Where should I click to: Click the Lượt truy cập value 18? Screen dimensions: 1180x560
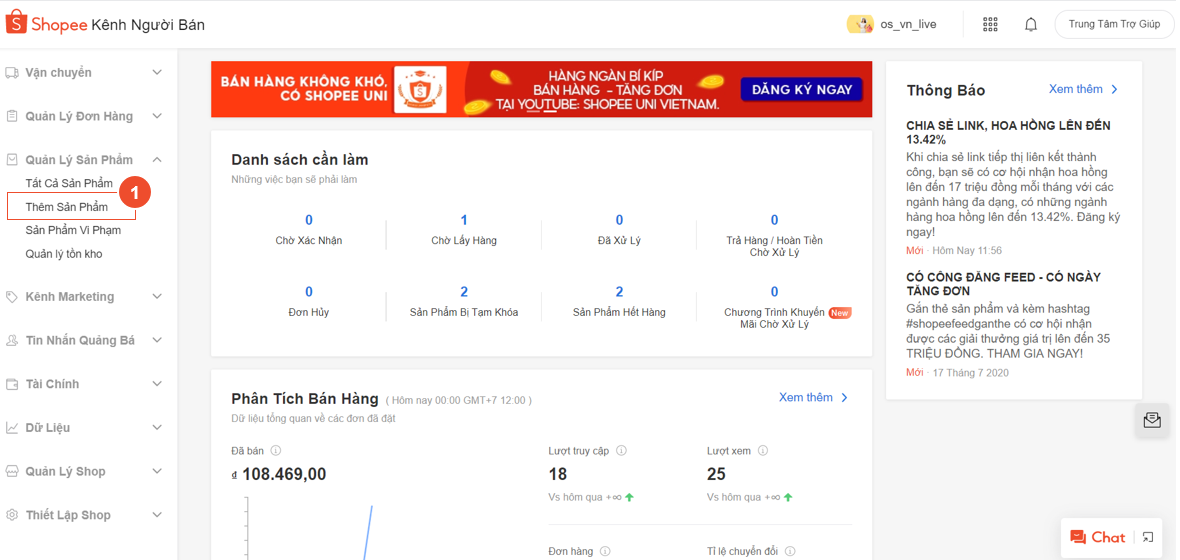[x=558, y=474]
